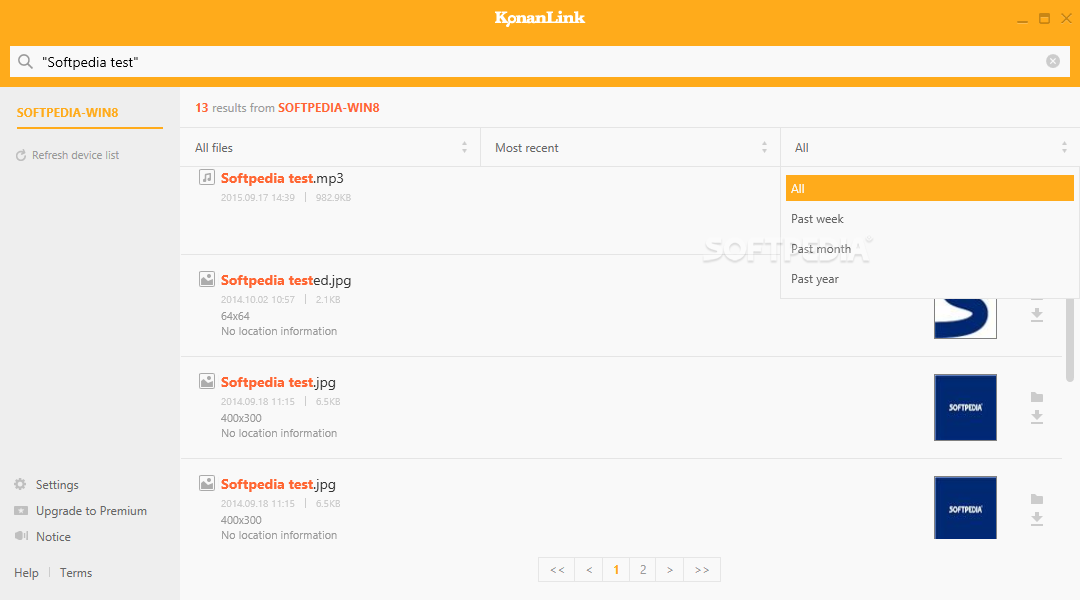
Task: Download the Softpedia tested.jpg file
Action: tap(1037, 315)
